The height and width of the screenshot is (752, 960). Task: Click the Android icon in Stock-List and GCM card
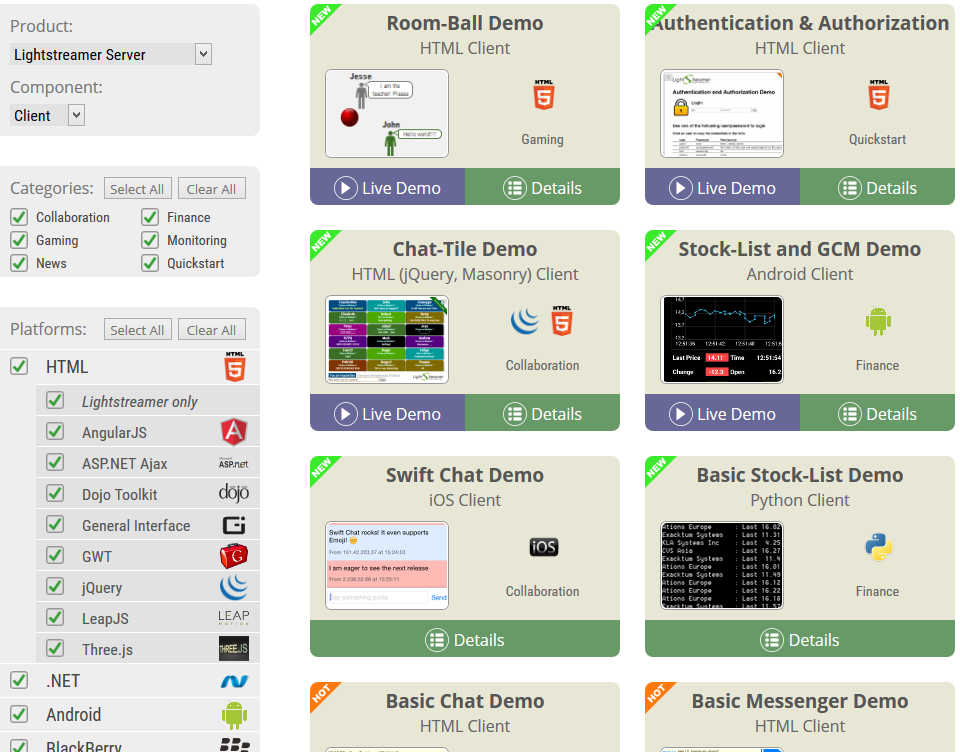point(878,321)
